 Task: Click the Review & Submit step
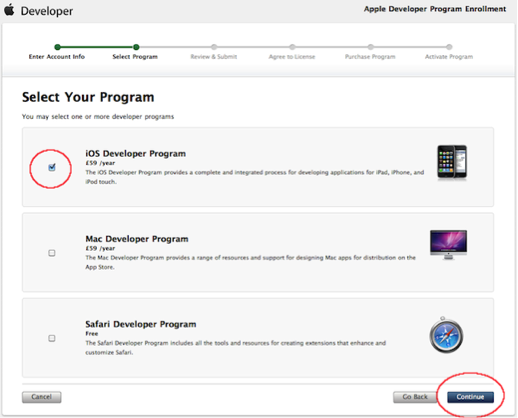point(214,57)
